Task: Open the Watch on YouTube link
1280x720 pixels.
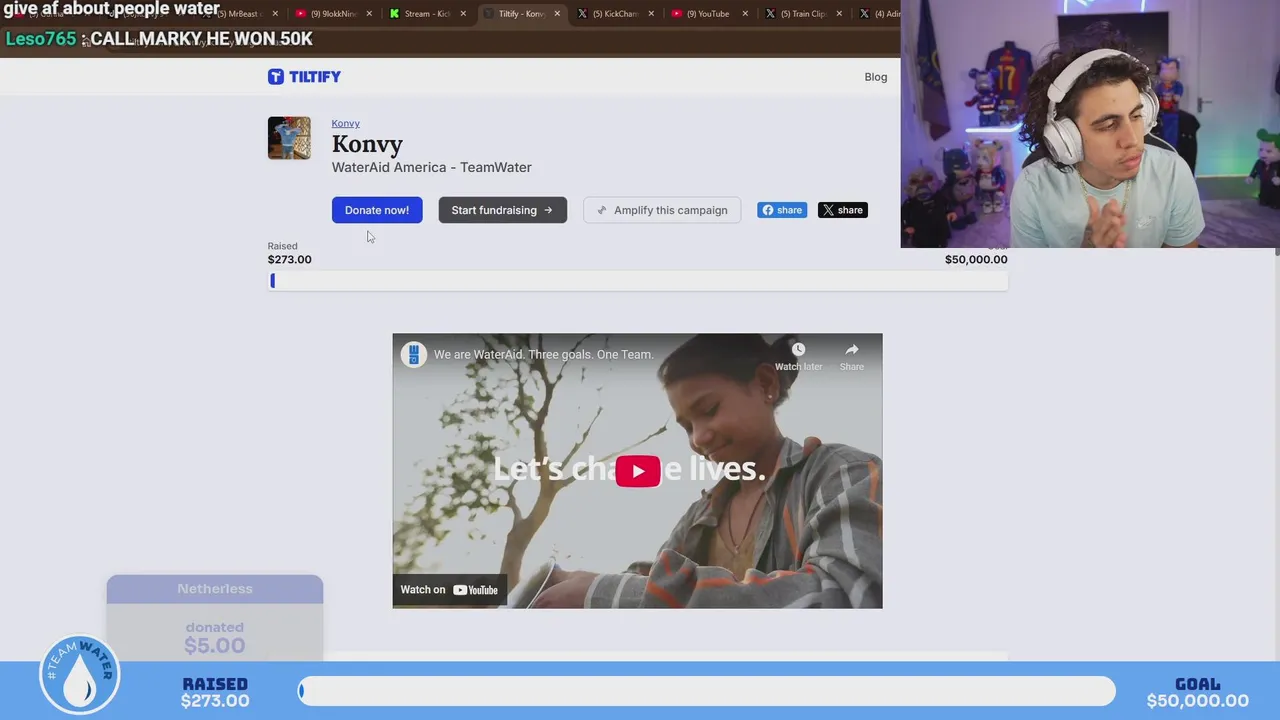Action: (449, 590)
